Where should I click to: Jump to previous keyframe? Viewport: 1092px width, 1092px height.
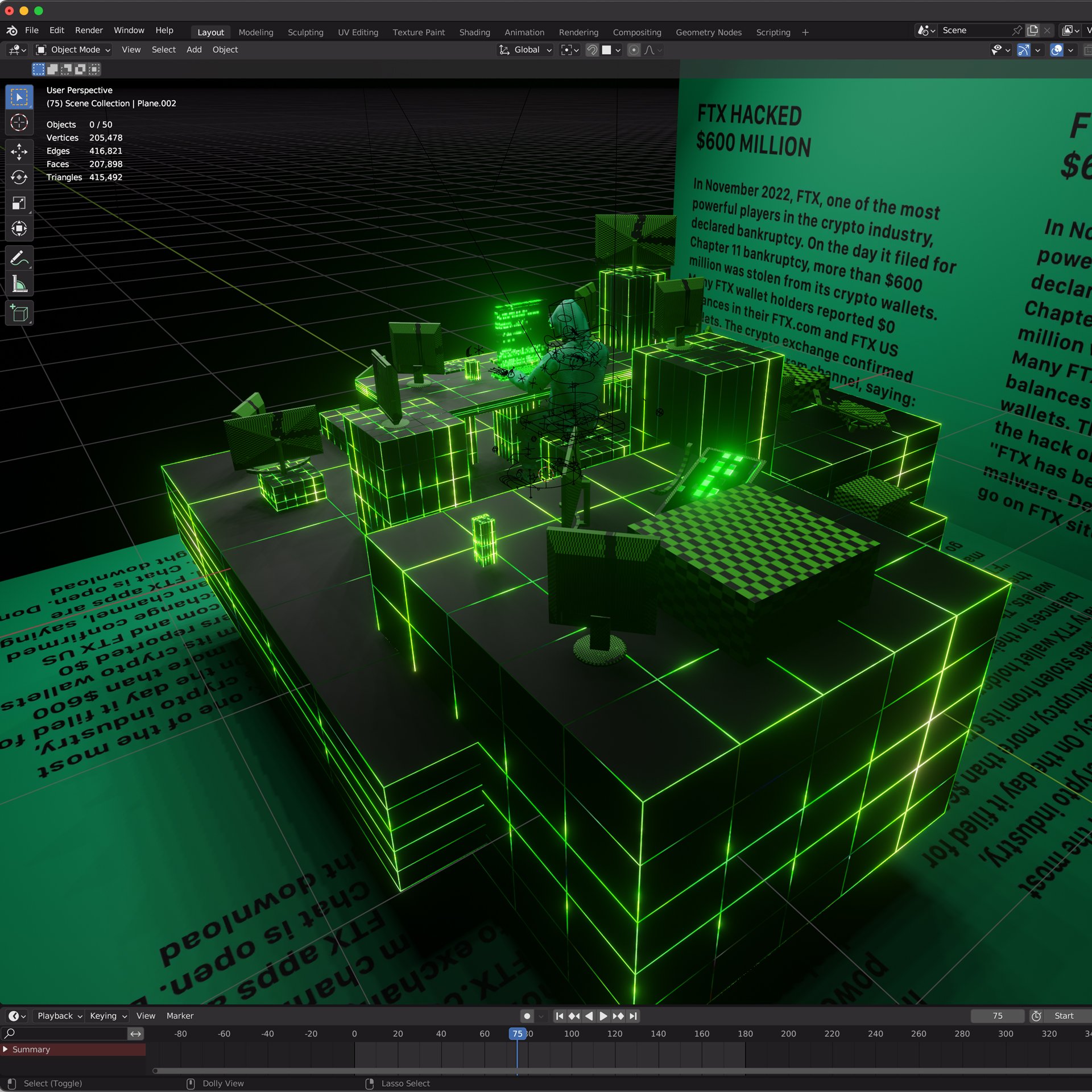(574, 1016)
